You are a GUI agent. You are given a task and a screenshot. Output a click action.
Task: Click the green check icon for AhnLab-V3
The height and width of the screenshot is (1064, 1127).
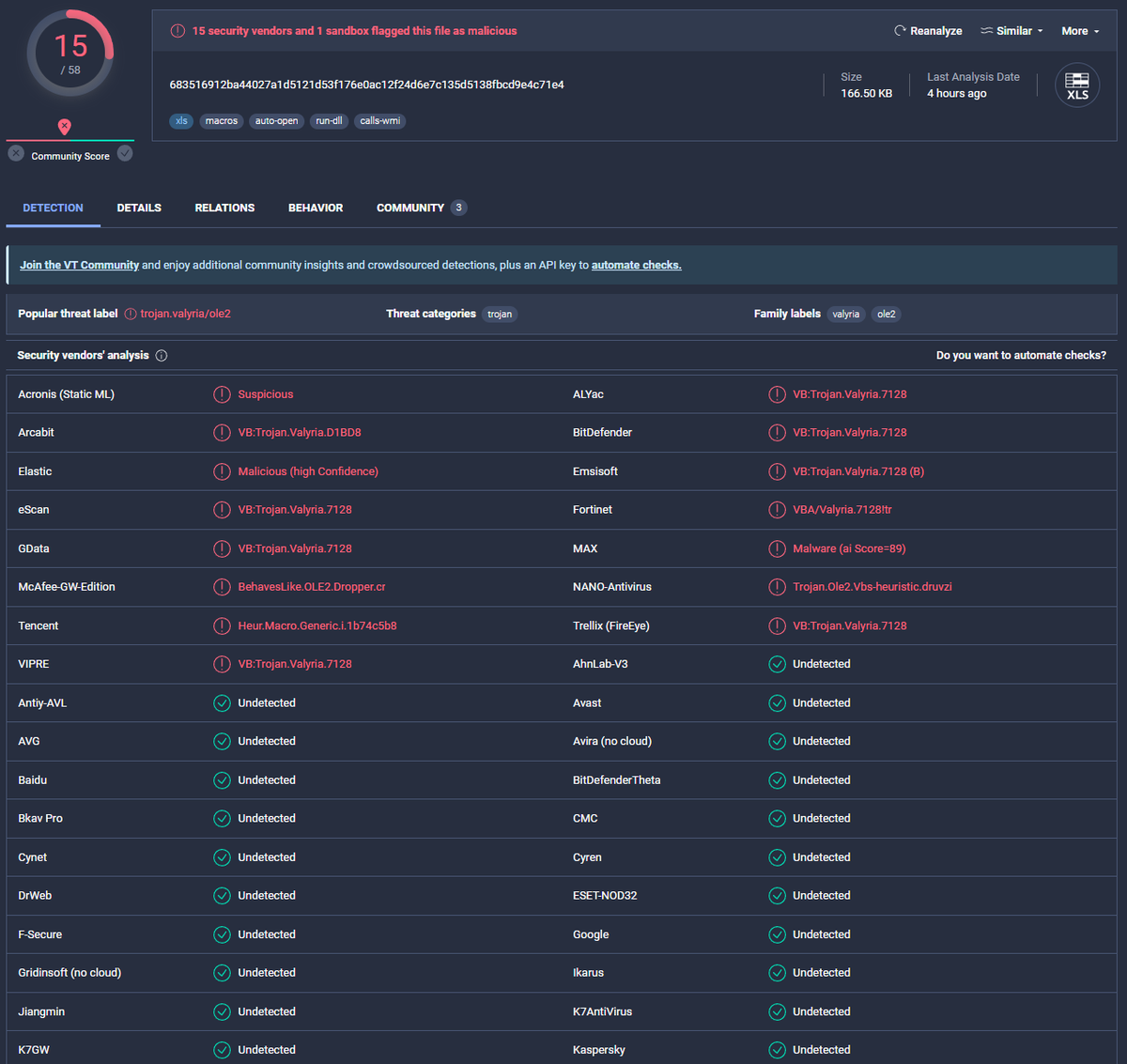click(x=777, y=664)
